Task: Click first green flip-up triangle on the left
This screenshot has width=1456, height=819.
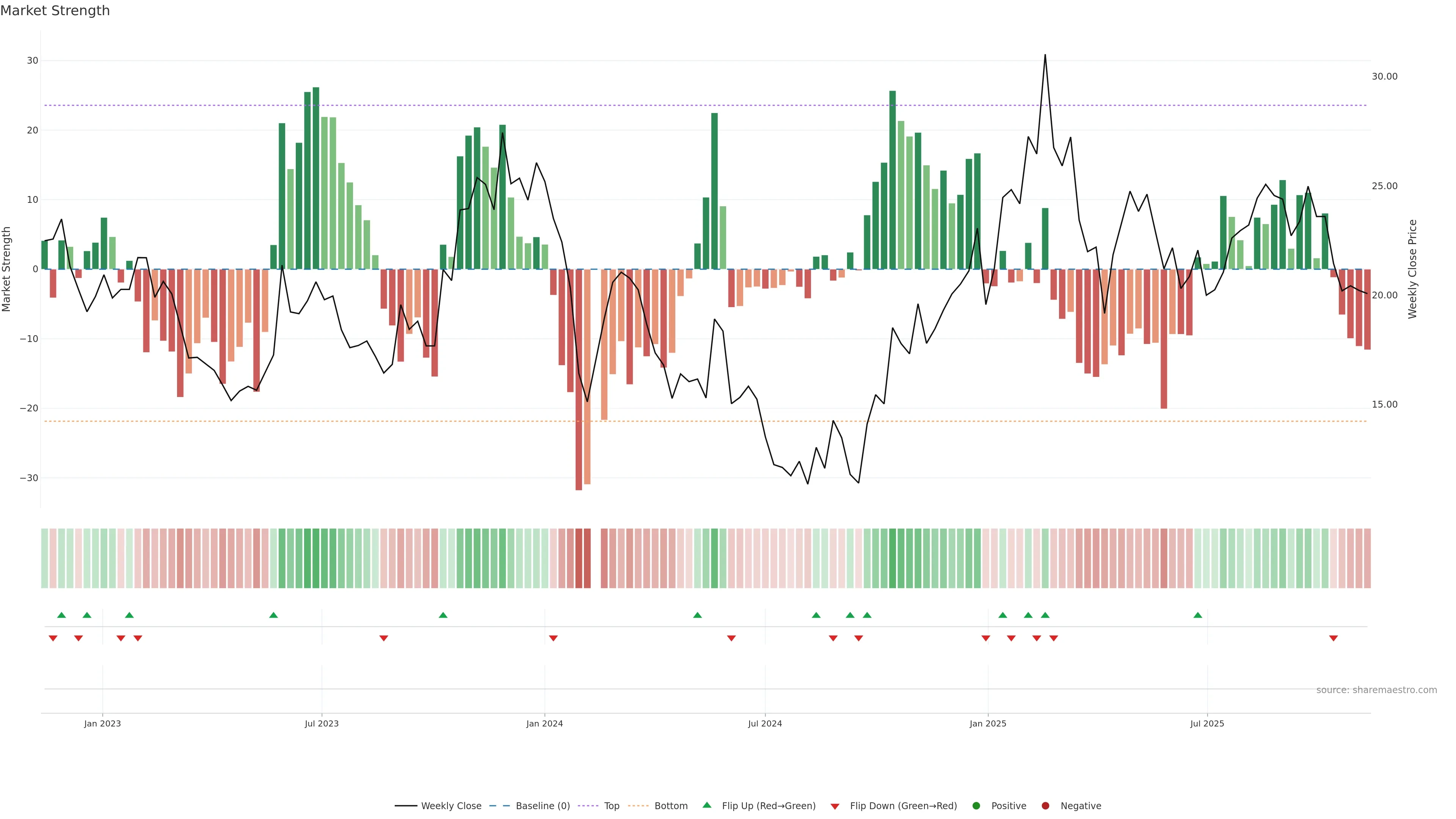Action: [x=61, y=615]
